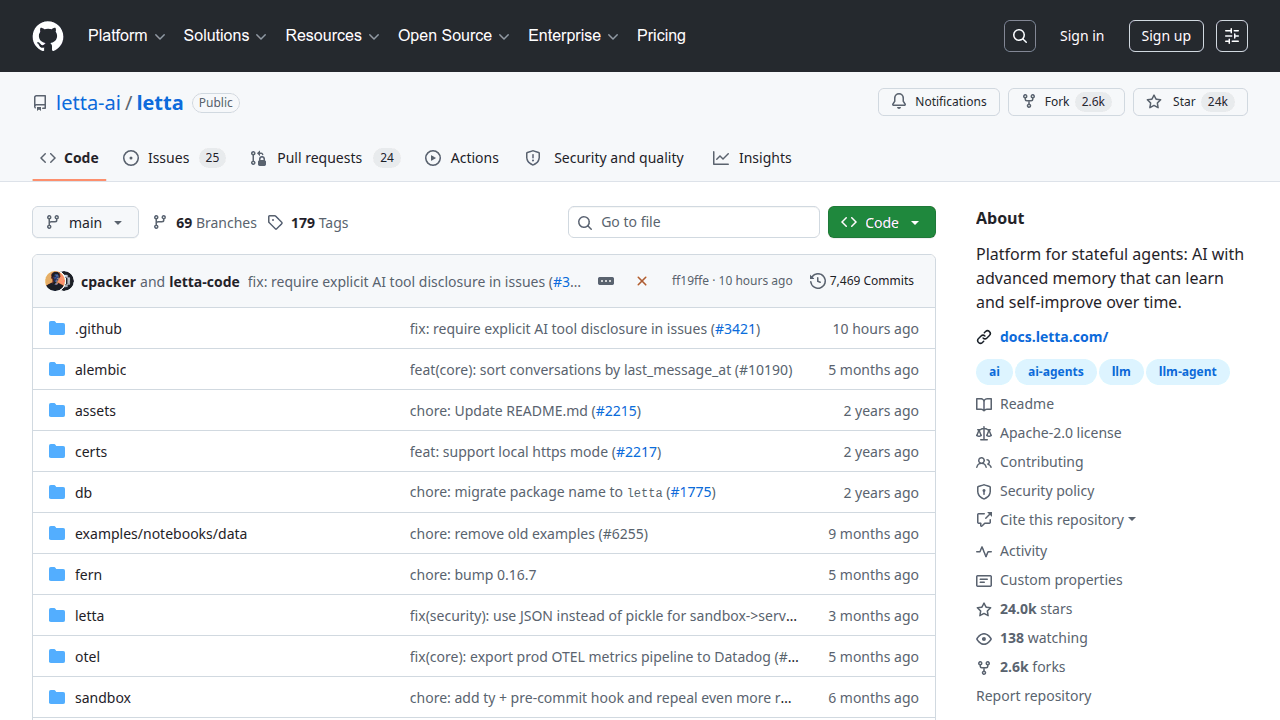
Task: Expand the Solutions menu
Action: pyautogui.click(x=225, y=36)
